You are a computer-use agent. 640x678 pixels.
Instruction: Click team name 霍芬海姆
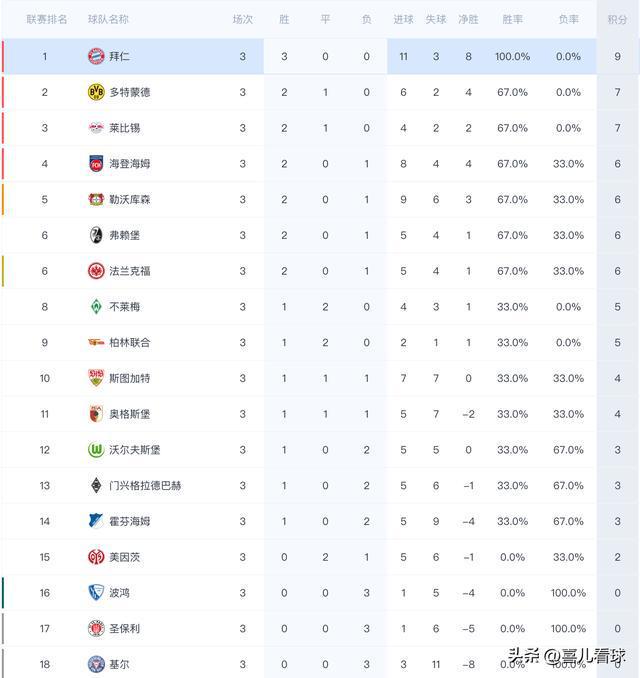click(129, 521)
